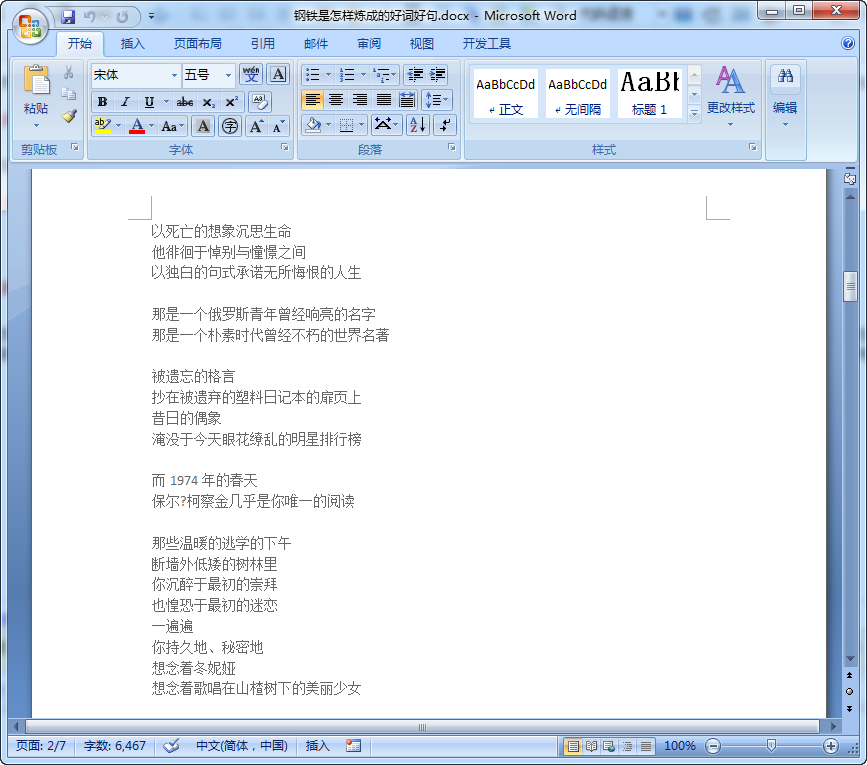867x765 pixels.
Task: Toggle superscript formatting
Action: point(231,102)
